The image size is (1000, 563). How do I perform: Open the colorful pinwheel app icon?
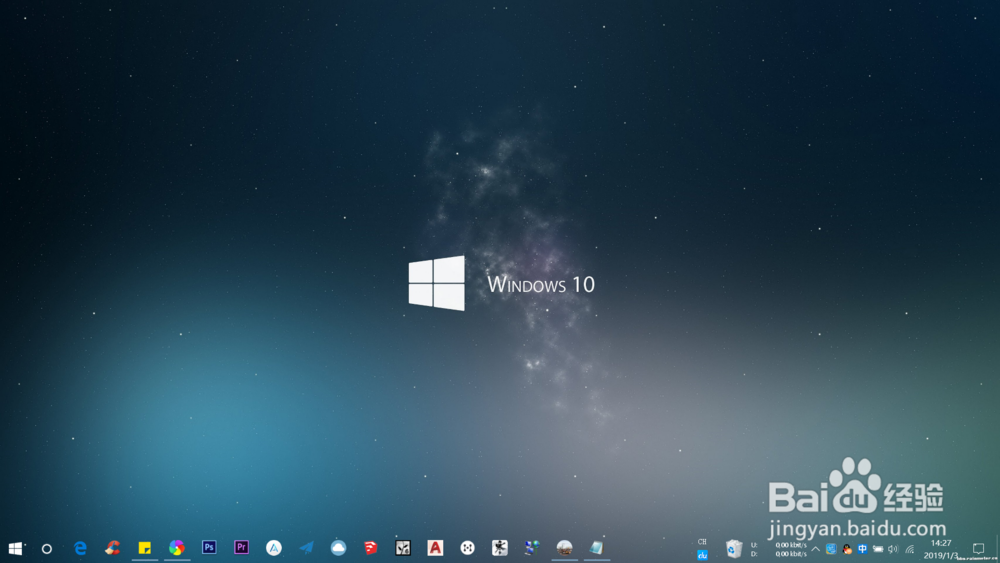[x=177, y=548]
